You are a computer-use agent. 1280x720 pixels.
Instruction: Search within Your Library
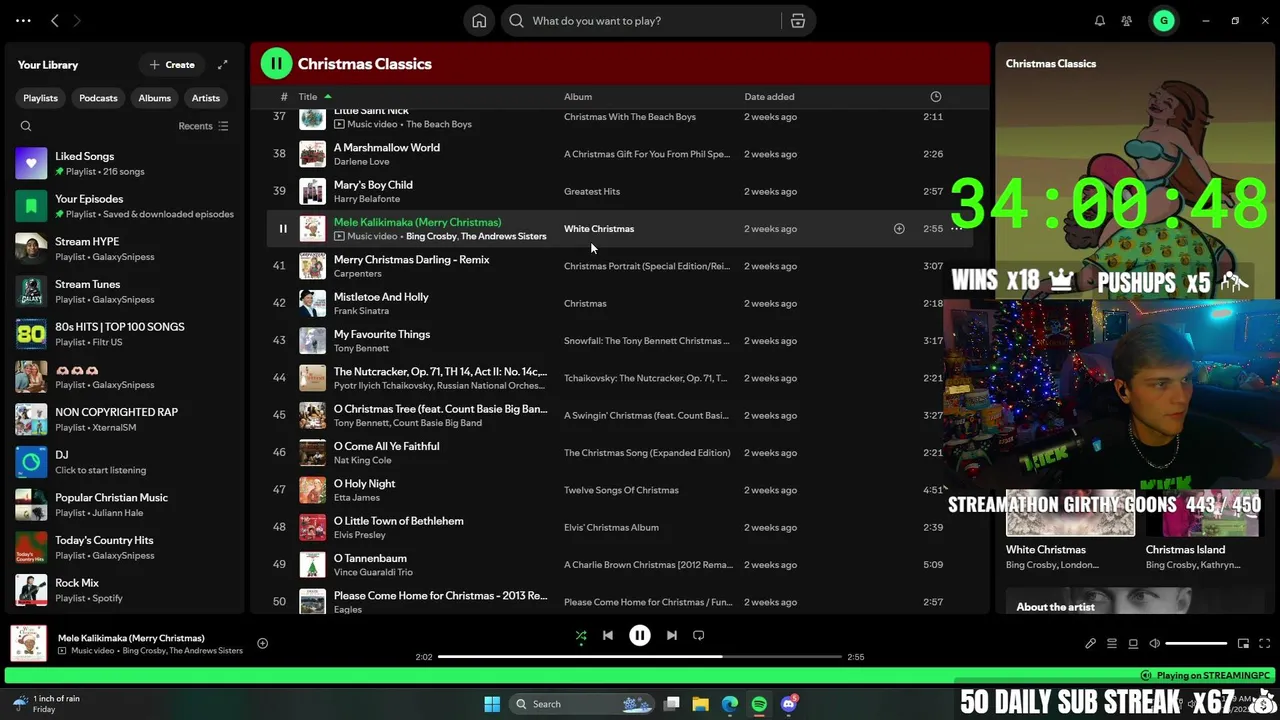(26, 126)
